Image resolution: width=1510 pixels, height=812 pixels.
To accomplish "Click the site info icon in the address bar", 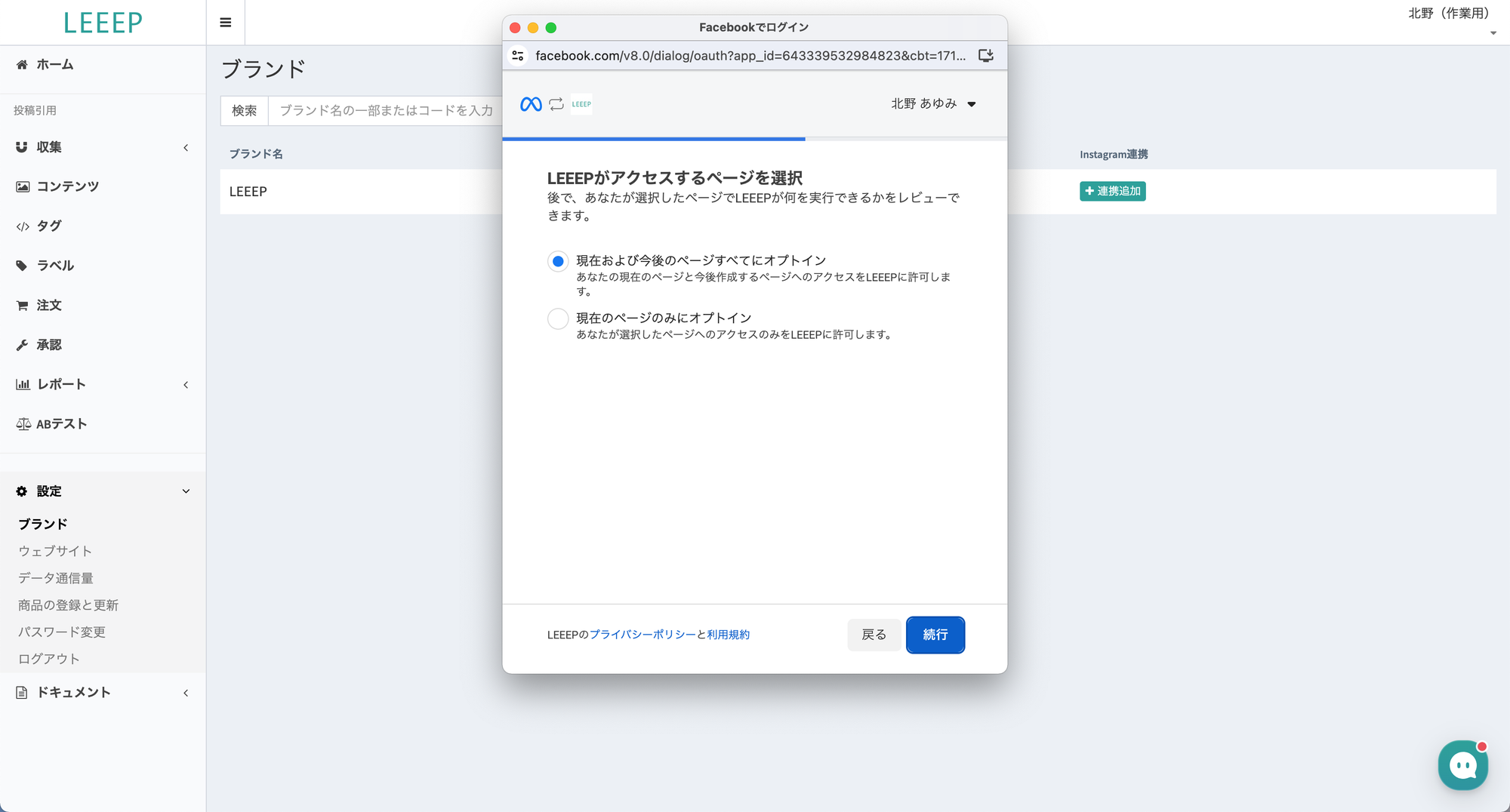I will 518,56.
